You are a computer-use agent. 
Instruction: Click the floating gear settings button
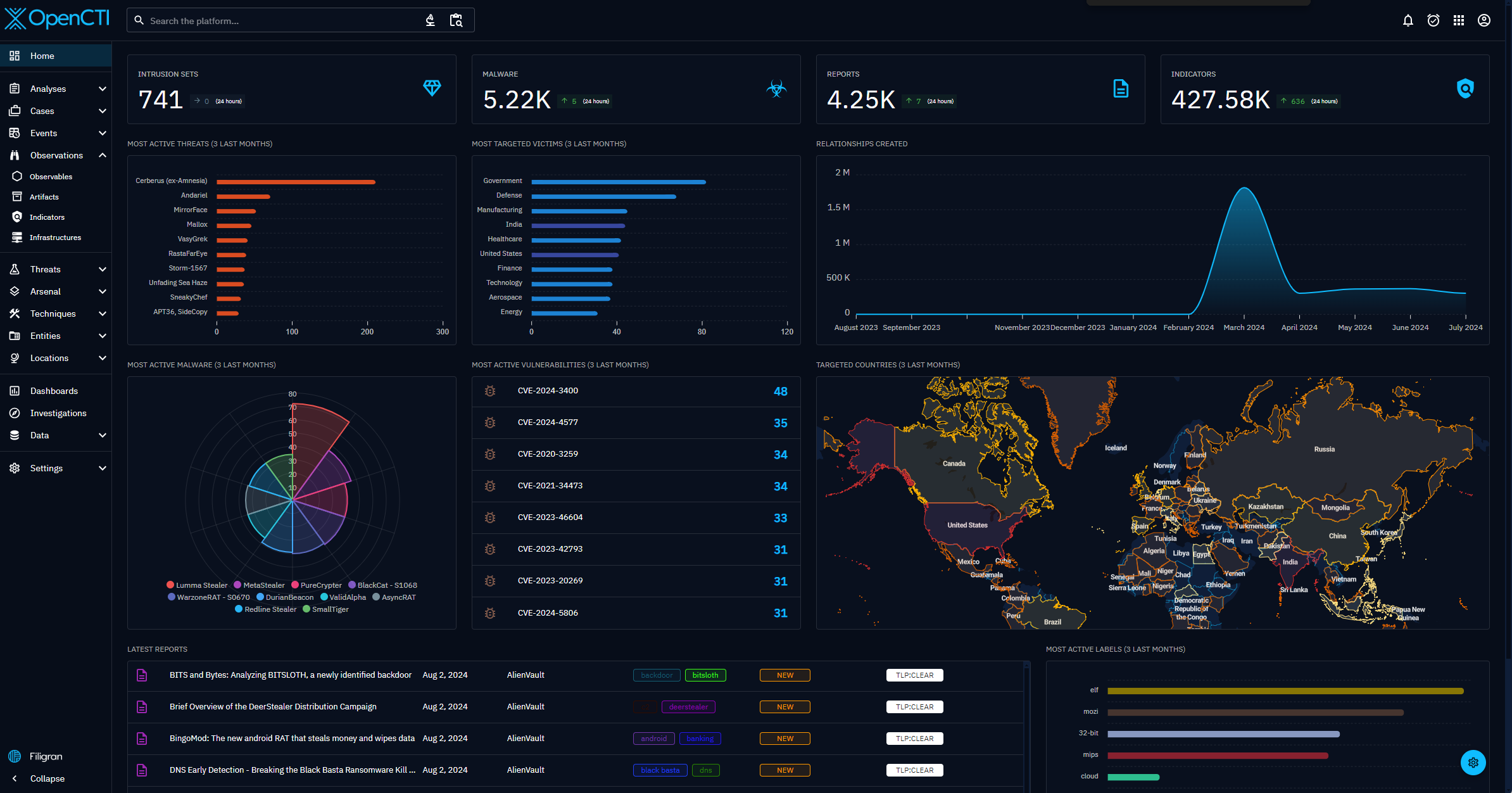coord(1473,763)
